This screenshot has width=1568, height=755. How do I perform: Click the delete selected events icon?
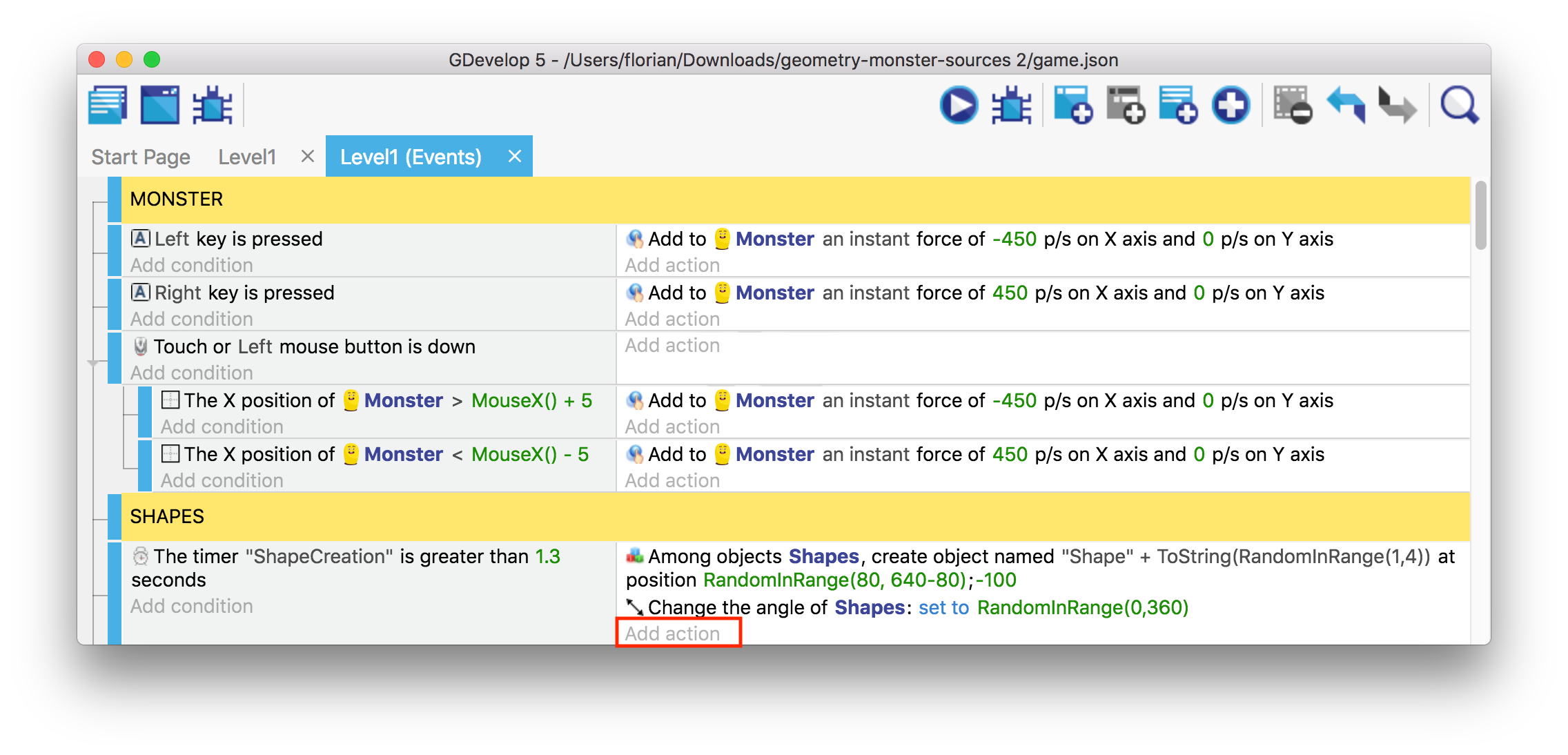coord(1292,106)
